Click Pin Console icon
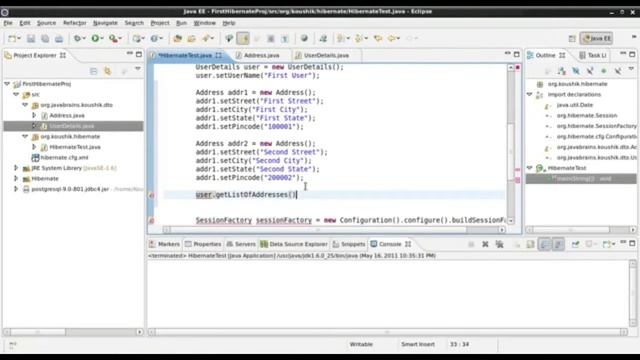Viewport: 640px width, 360px height. coord(575,244)
